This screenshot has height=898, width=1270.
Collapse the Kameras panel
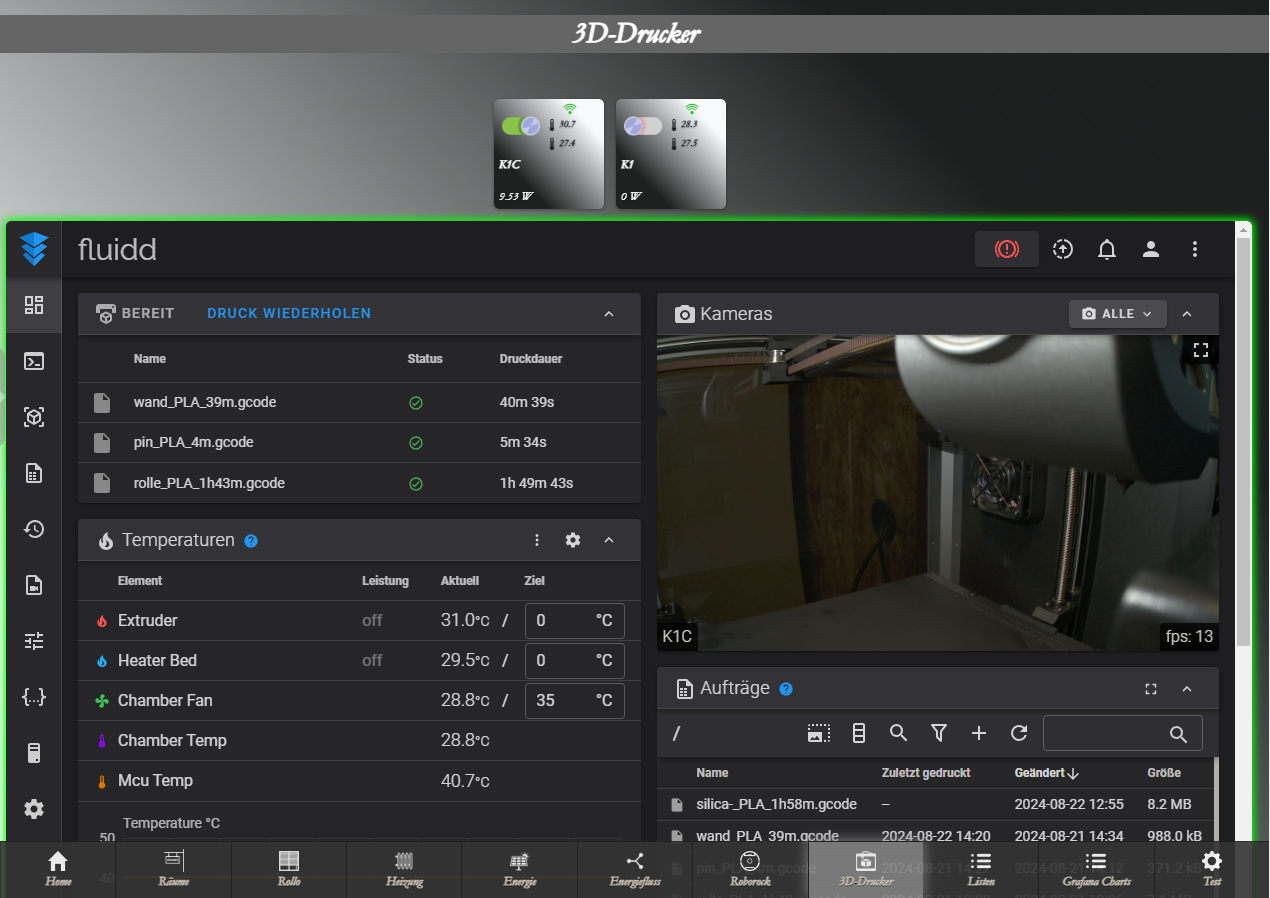tap(1187, 314)
